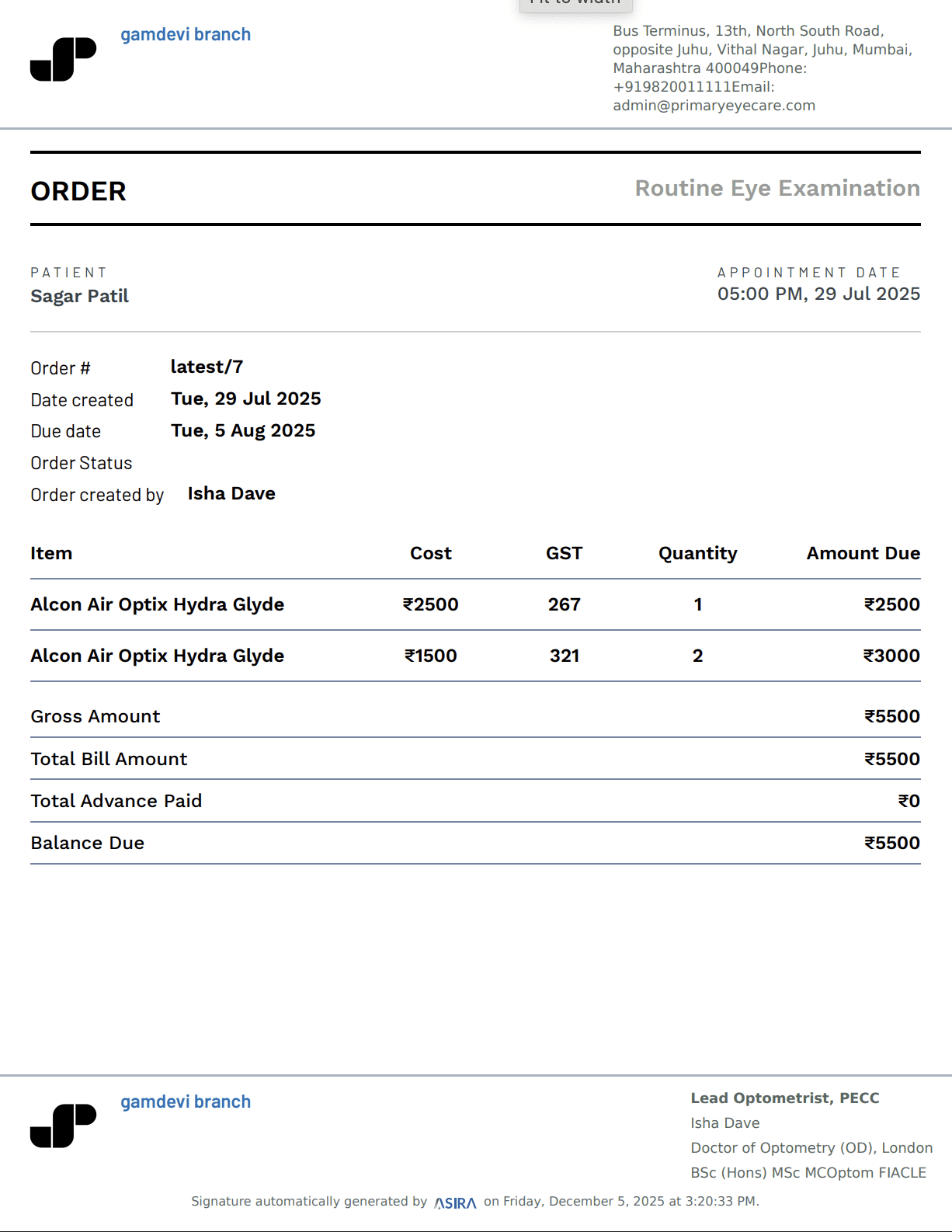Select the ₹3000 amount due

(x=891, y=656)
